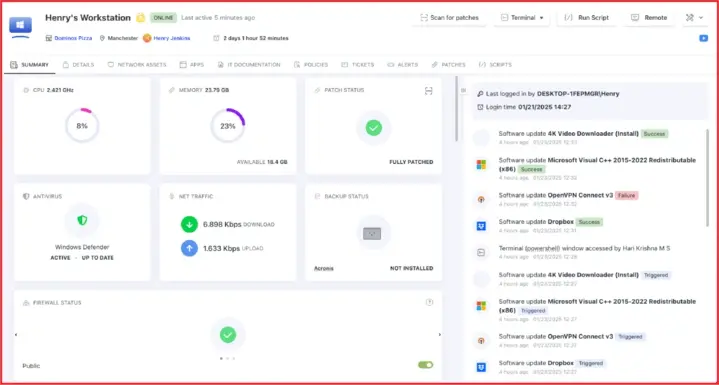Click the FULLY PATCHED status text
The height and width of the screenshot is (385, 719).
click(411, 162)
